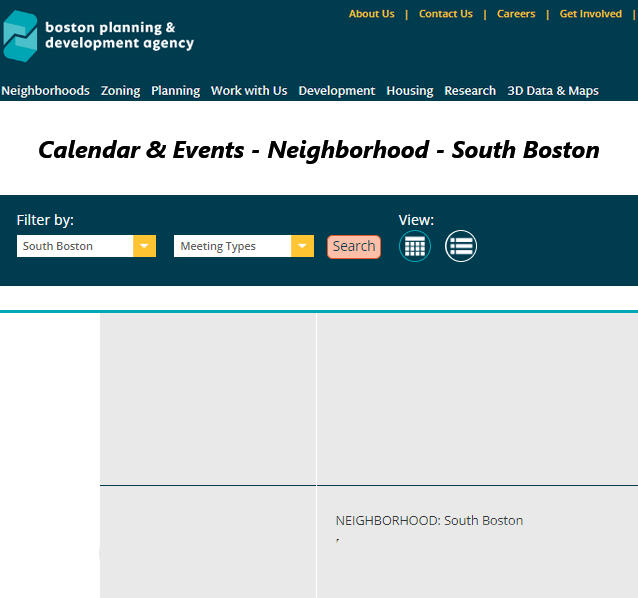This screenshot has width=638, height=598.
Task: Open the Get Involved link
Action: click(590, 14)
